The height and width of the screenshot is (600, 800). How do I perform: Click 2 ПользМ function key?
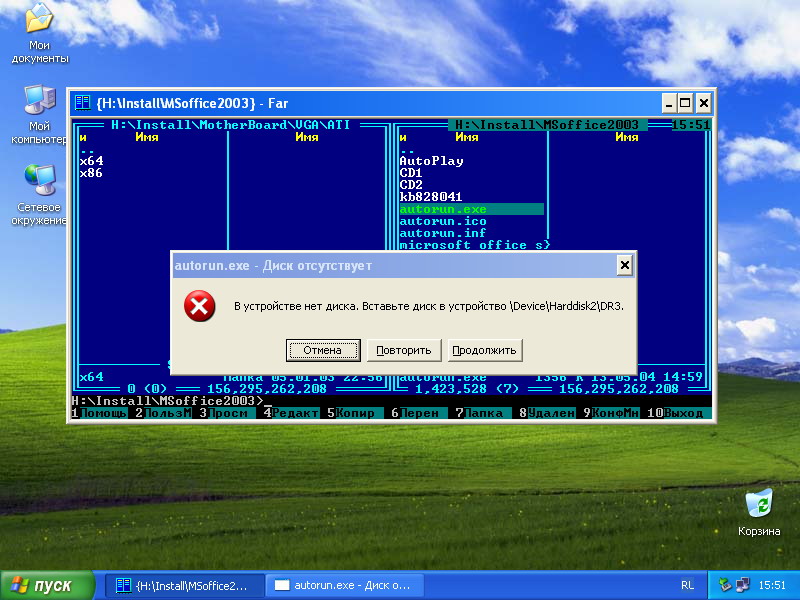click(x=163, y=413)
